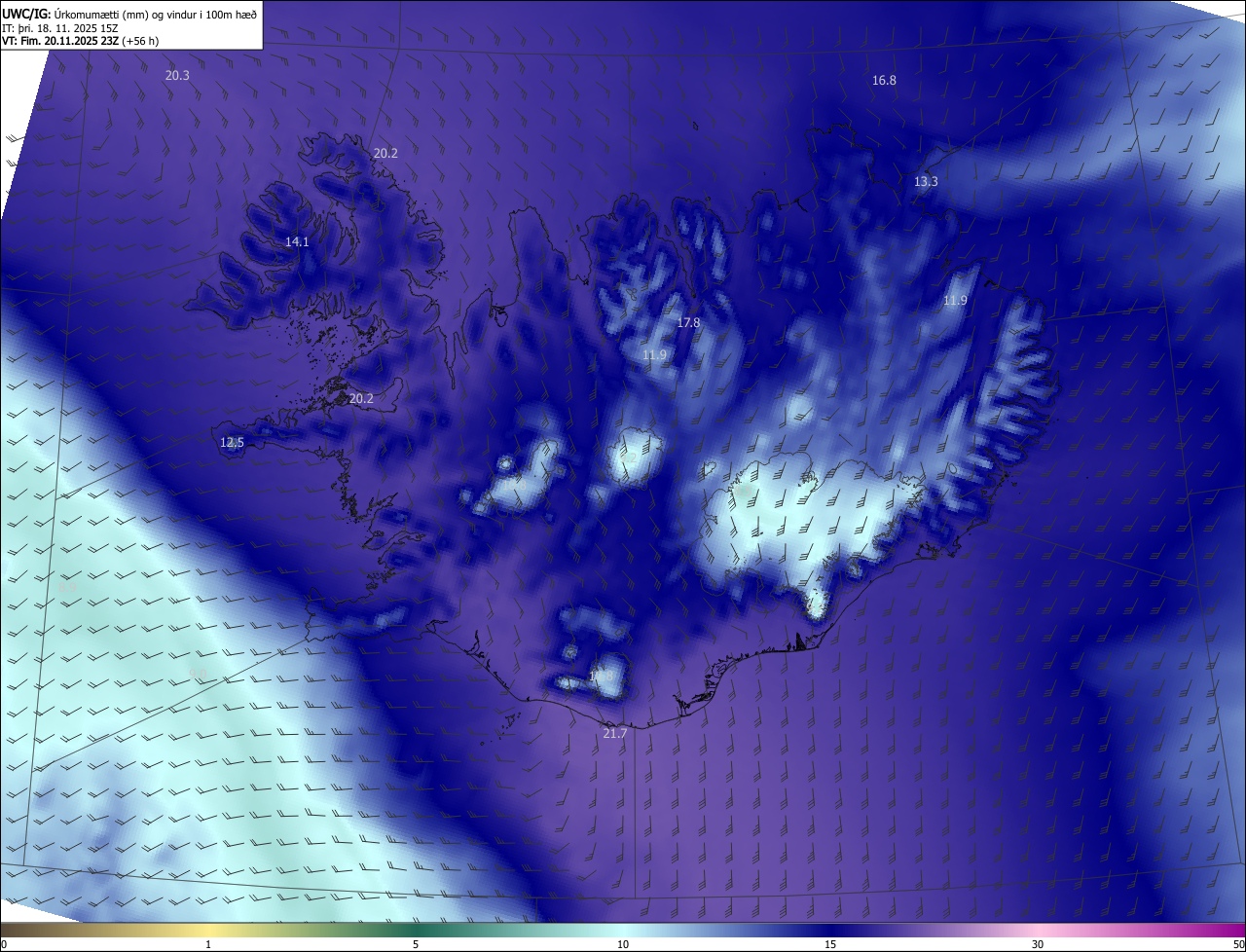The width and height of the screenshot is (1246, 952).
Task: Click the 17.8 value label on the map
Action: point(688,322)
